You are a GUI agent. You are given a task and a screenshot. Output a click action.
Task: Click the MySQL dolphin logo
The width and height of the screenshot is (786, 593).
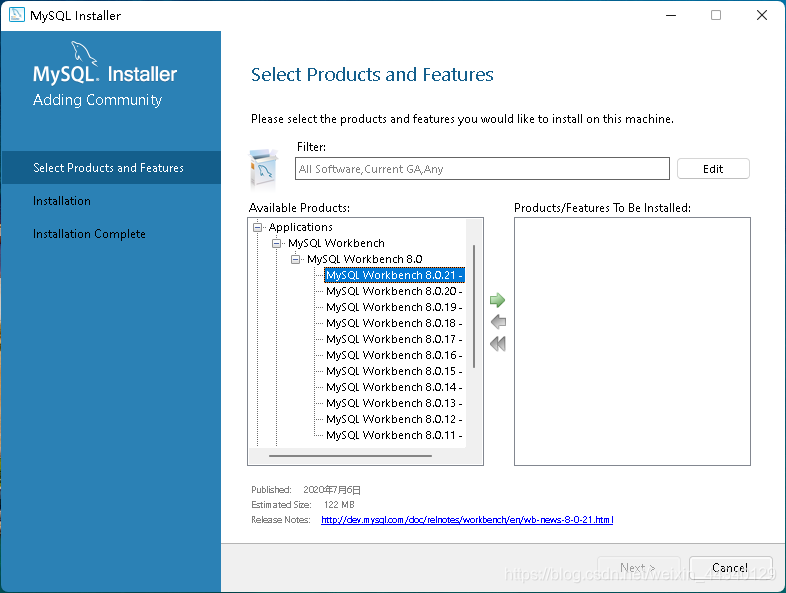click(84, 55)
